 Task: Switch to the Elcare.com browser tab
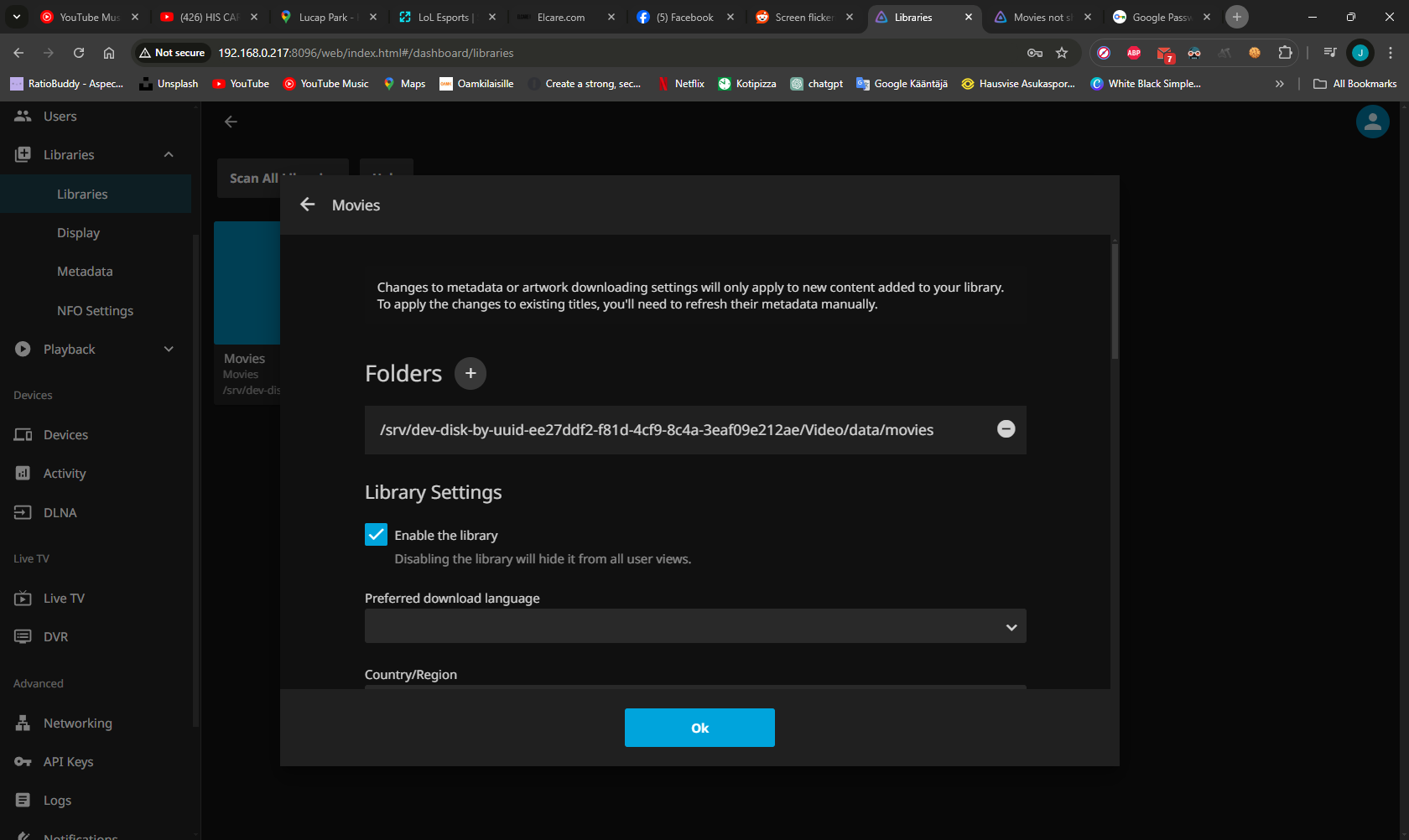[x=561, y=17]
